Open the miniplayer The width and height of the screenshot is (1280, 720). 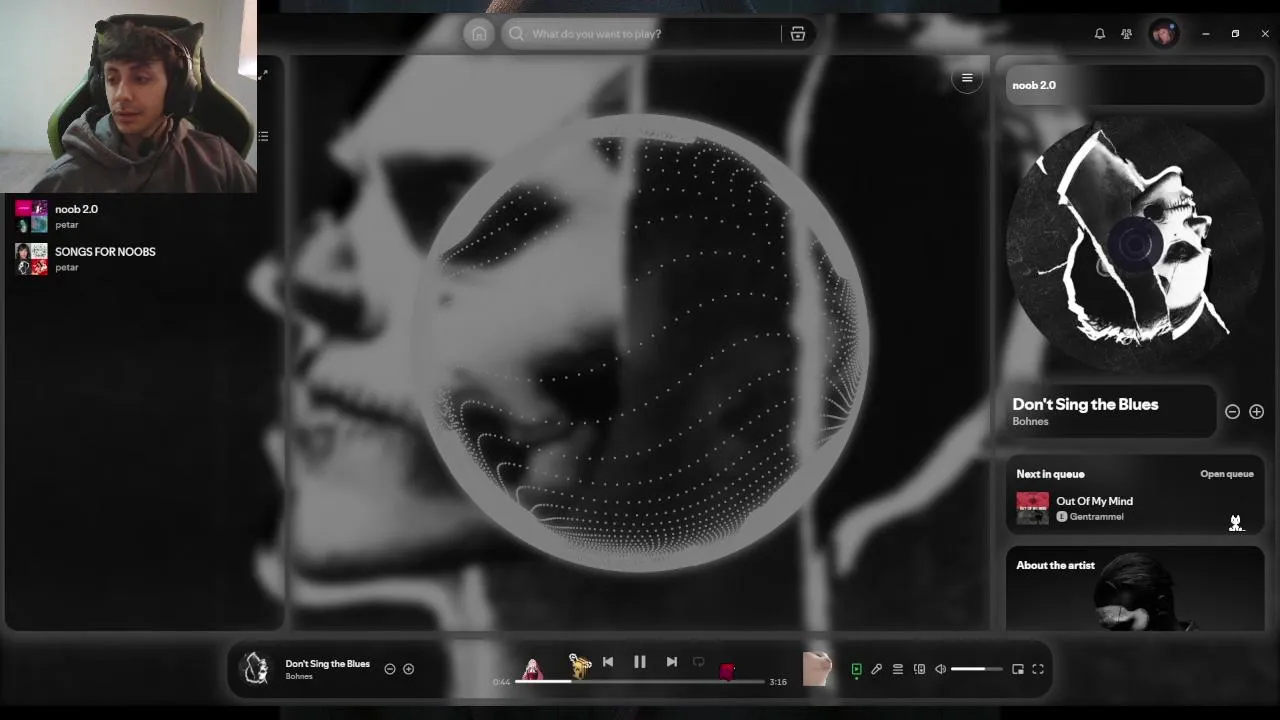click(x=1018, y=669)
